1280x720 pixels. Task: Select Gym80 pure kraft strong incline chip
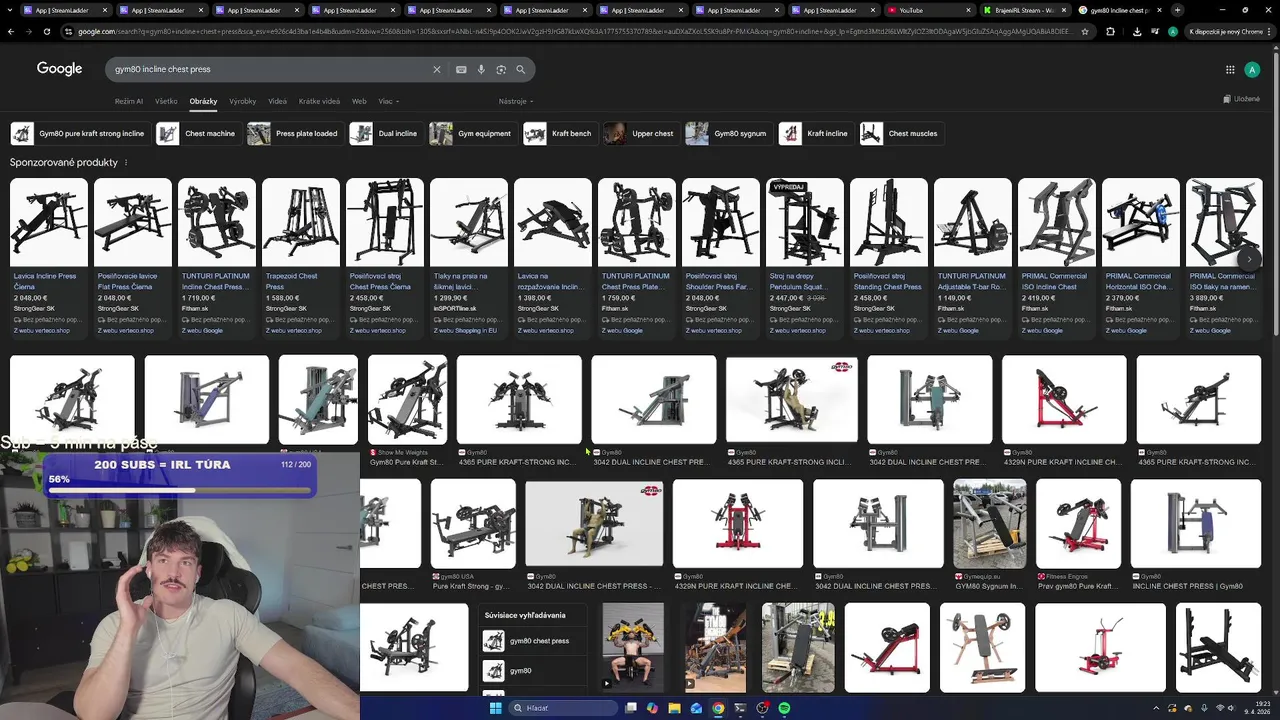pos(80,133)
